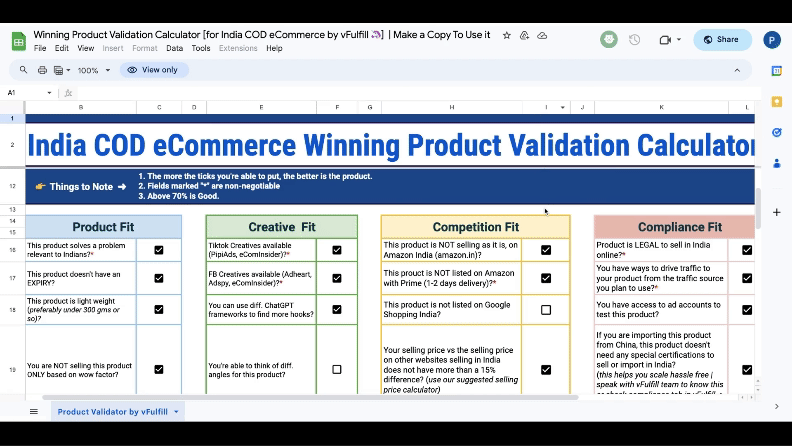Viewport: 792px width, 446px height.
Task: Collapse the toolbar with up chevron
Action: point(737,70)
